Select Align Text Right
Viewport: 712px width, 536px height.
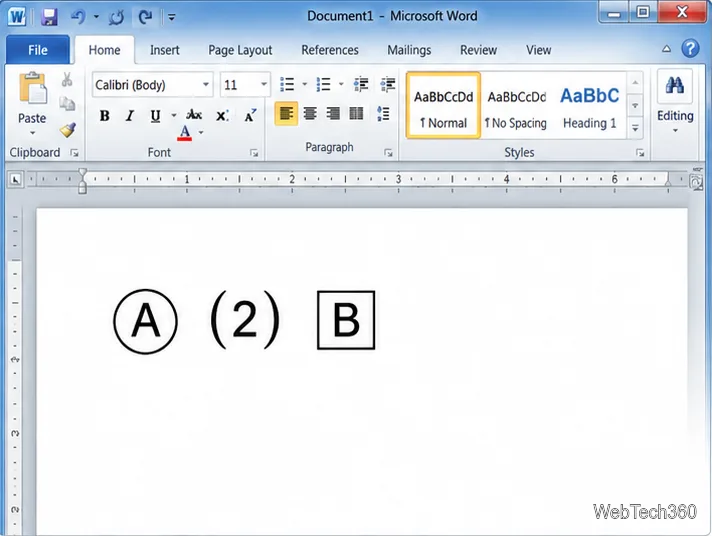pos(333,113)
